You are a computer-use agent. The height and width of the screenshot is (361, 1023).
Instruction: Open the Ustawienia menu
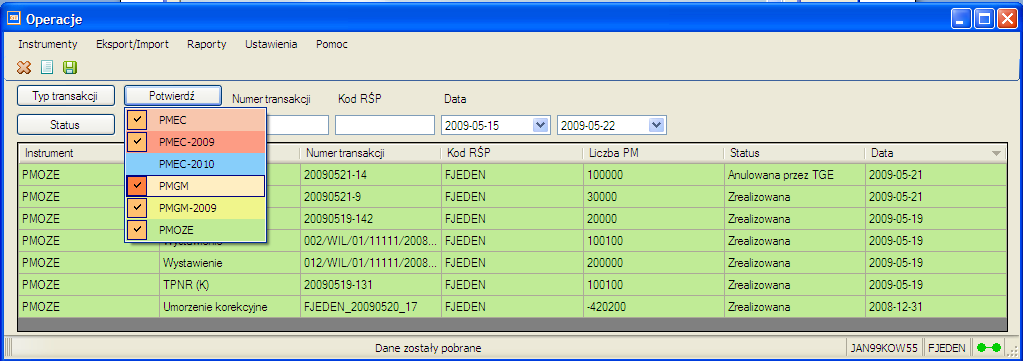[271, 44]
